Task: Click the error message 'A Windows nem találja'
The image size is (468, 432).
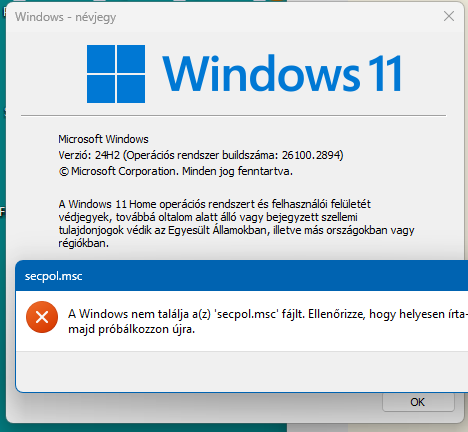Action: (x=268, y=314)
